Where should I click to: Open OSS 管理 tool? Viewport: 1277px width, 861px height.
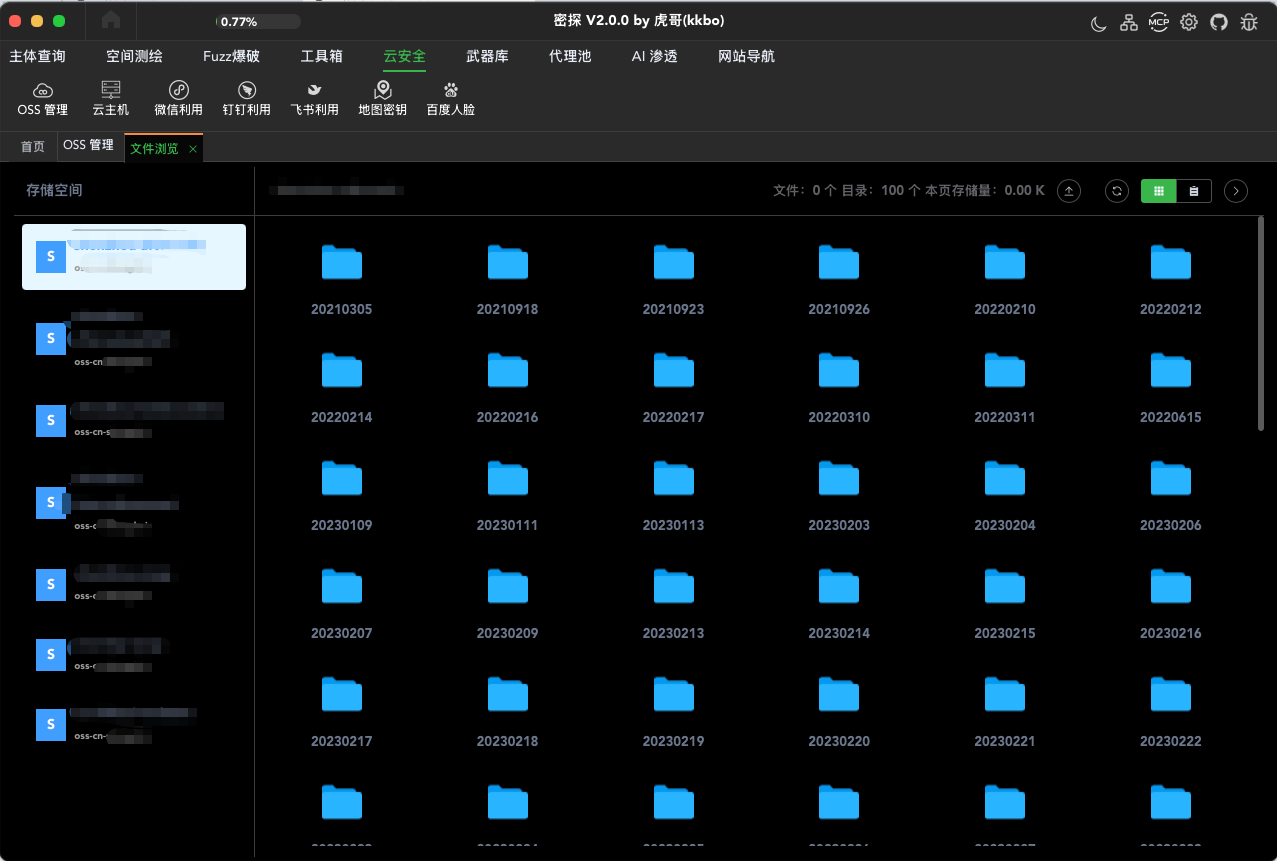click(43, 99)
